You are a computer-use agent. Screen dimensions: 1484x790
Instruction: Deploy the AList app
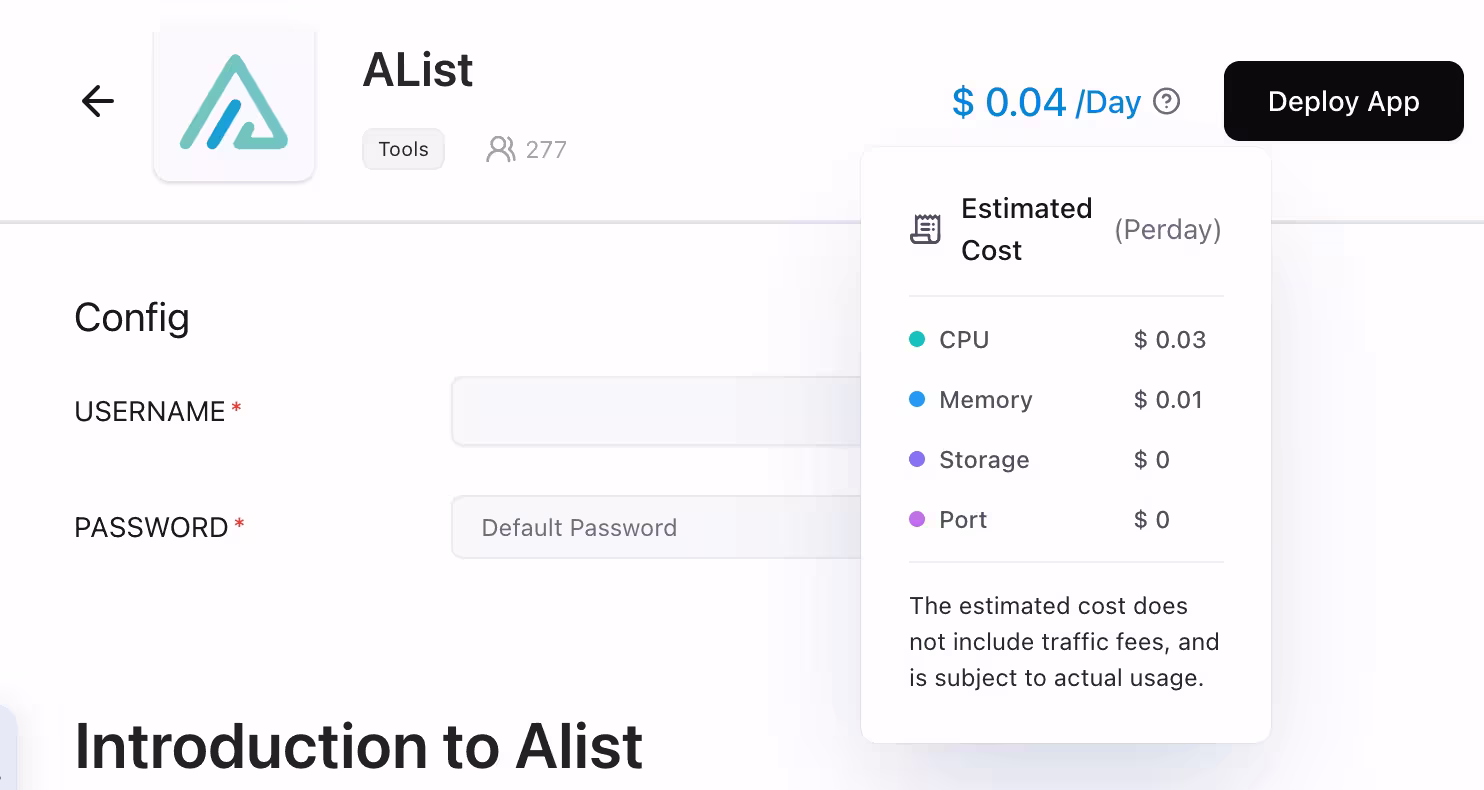click(1343, 101)
